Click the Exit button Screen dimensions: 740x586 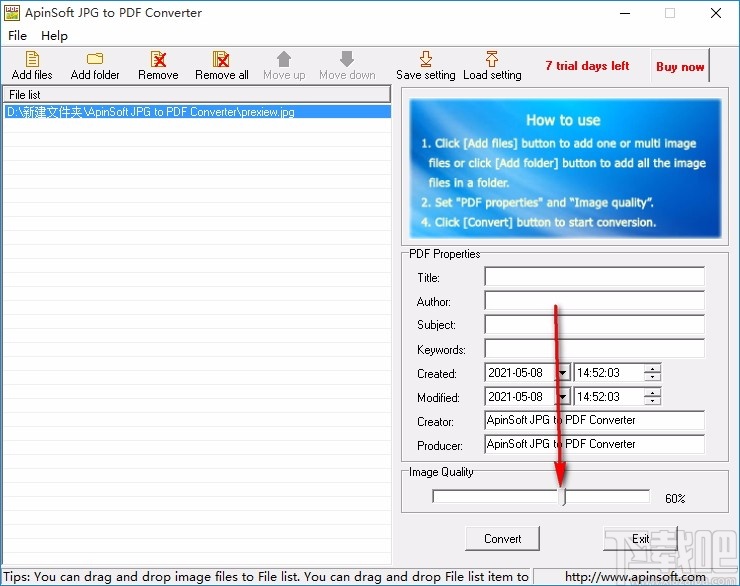640,539
